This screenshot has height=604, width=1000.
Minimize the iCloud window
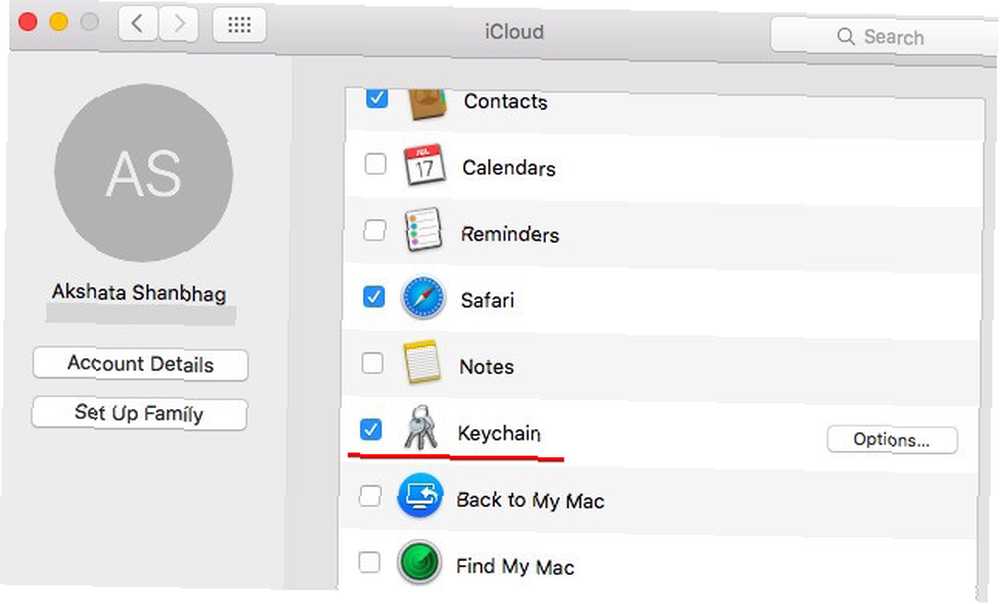coord(59,22)
